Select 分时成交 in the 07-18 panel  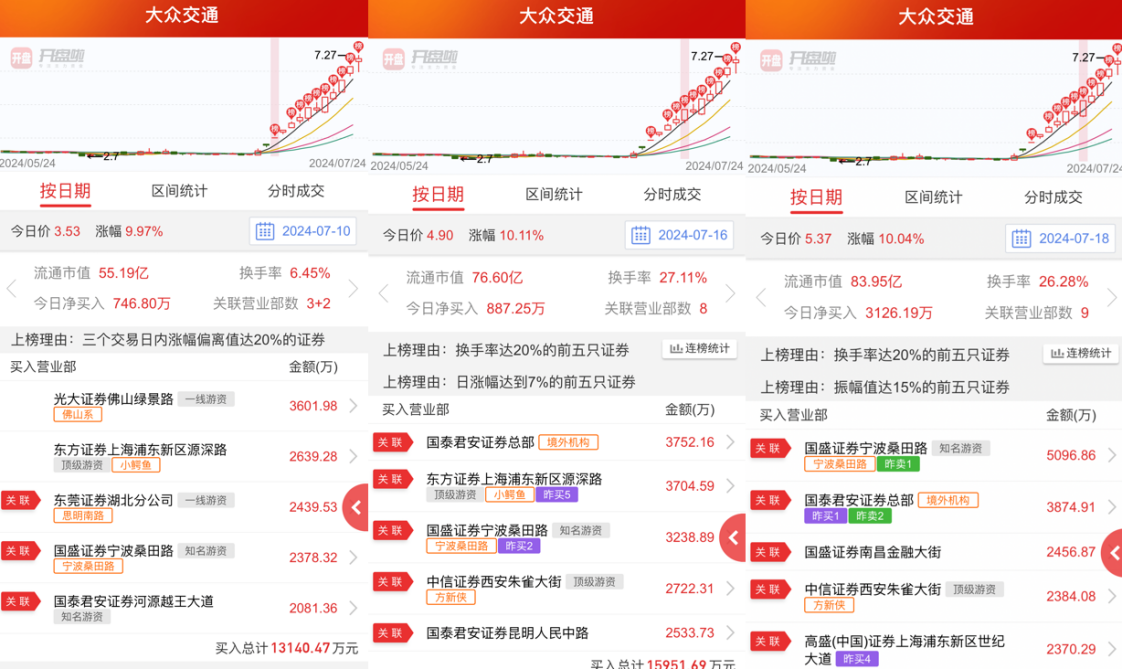(x=1053, y=197)
